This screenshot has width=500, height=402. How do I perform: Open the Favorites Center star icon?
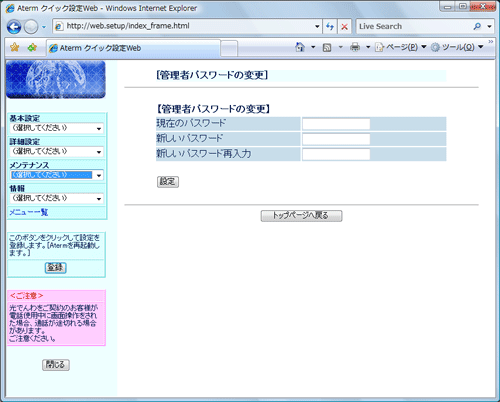click(x=14, y=48)
